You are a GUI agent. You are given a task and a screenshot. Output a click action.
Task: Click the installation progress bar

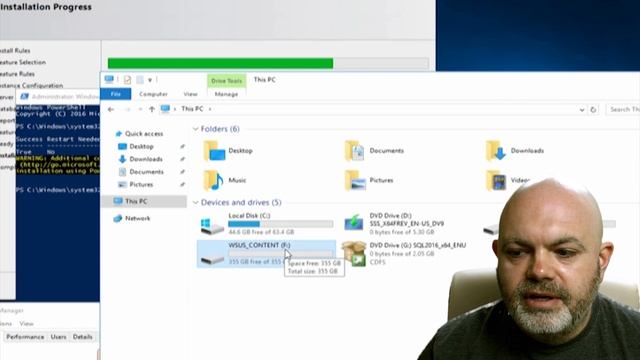click(x=268, y=63)
